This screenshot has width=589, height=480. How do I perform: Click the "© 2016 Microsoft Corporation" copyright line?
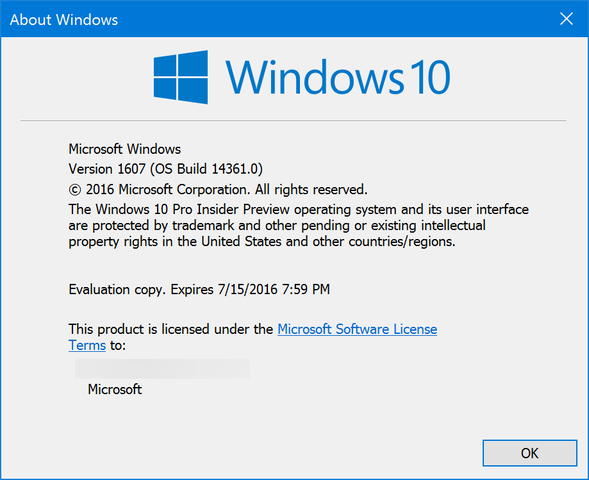pos(218,189)
